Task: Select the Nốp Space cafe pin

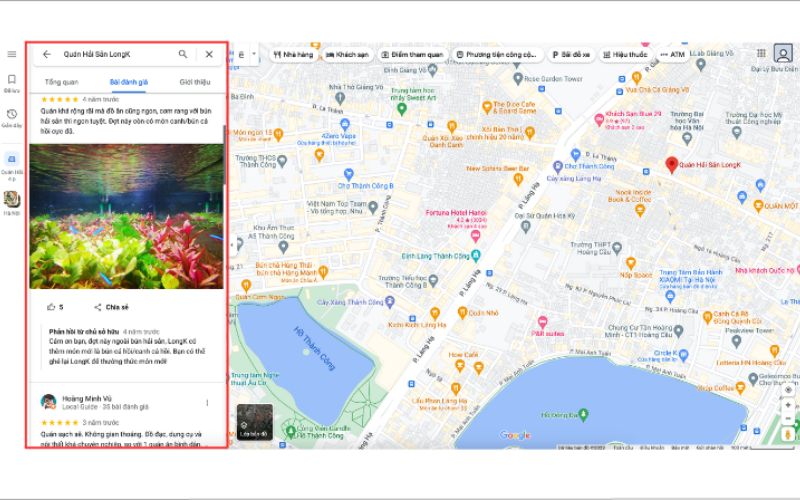Action: click(631, 263)
